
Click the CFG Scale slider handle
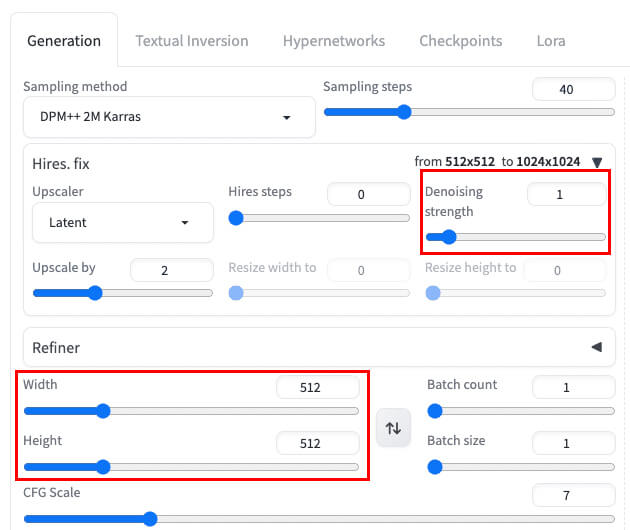(x=150, y=518)
